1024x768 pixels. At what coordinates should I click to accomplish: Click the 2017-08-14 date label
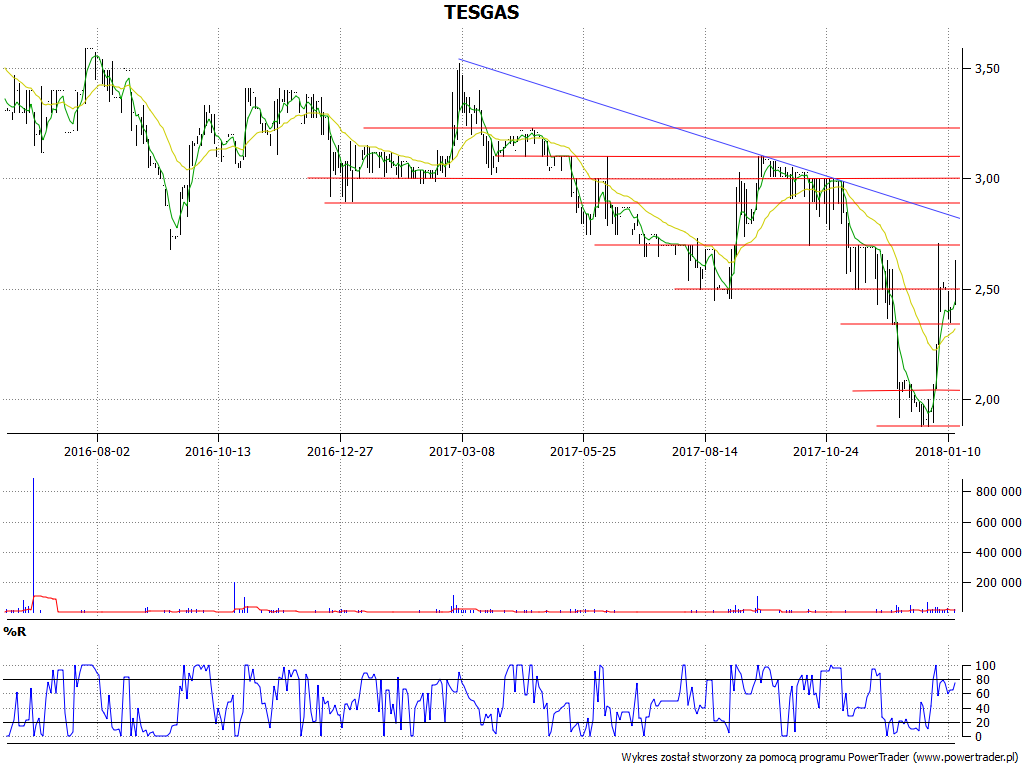point(705,451)
